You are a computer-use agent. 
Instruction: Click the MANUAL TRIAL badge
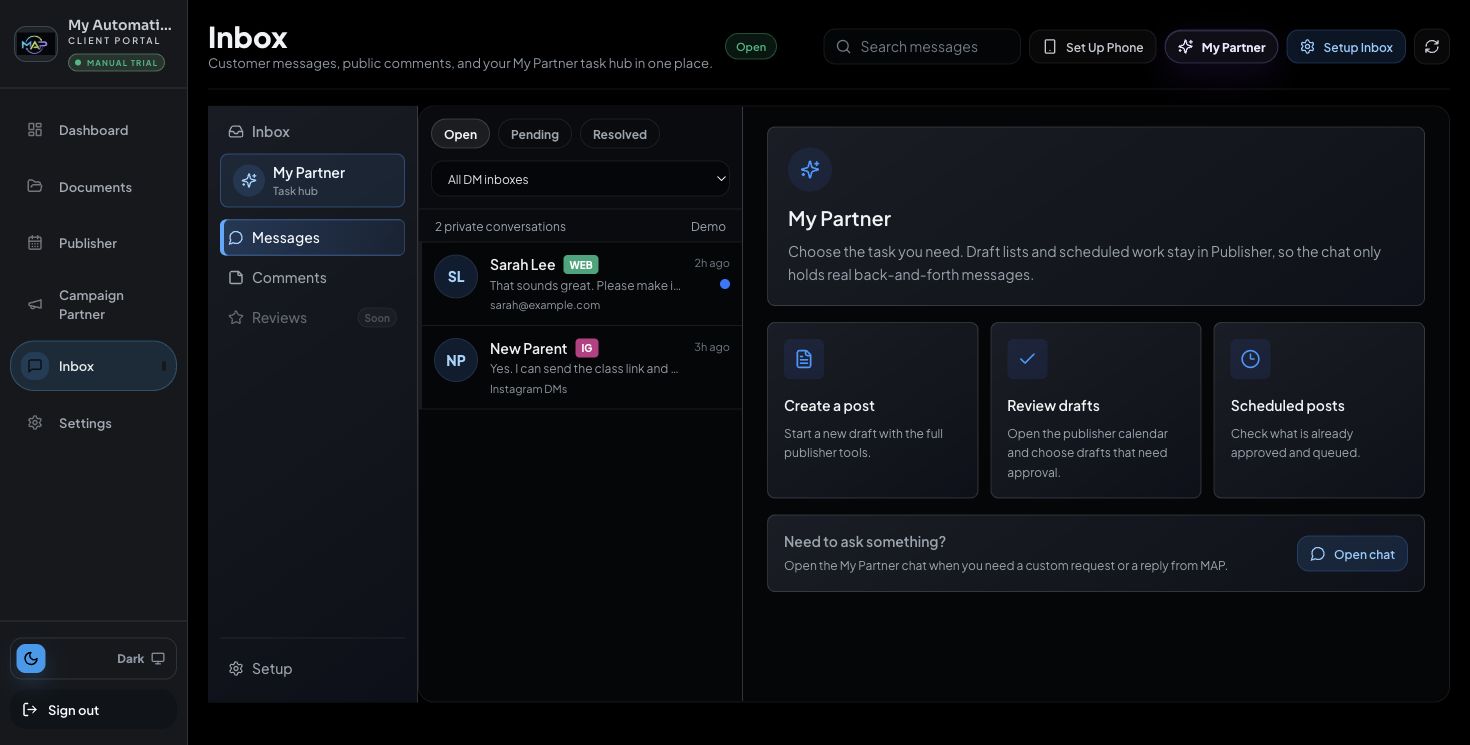click(x=116, y=62)
